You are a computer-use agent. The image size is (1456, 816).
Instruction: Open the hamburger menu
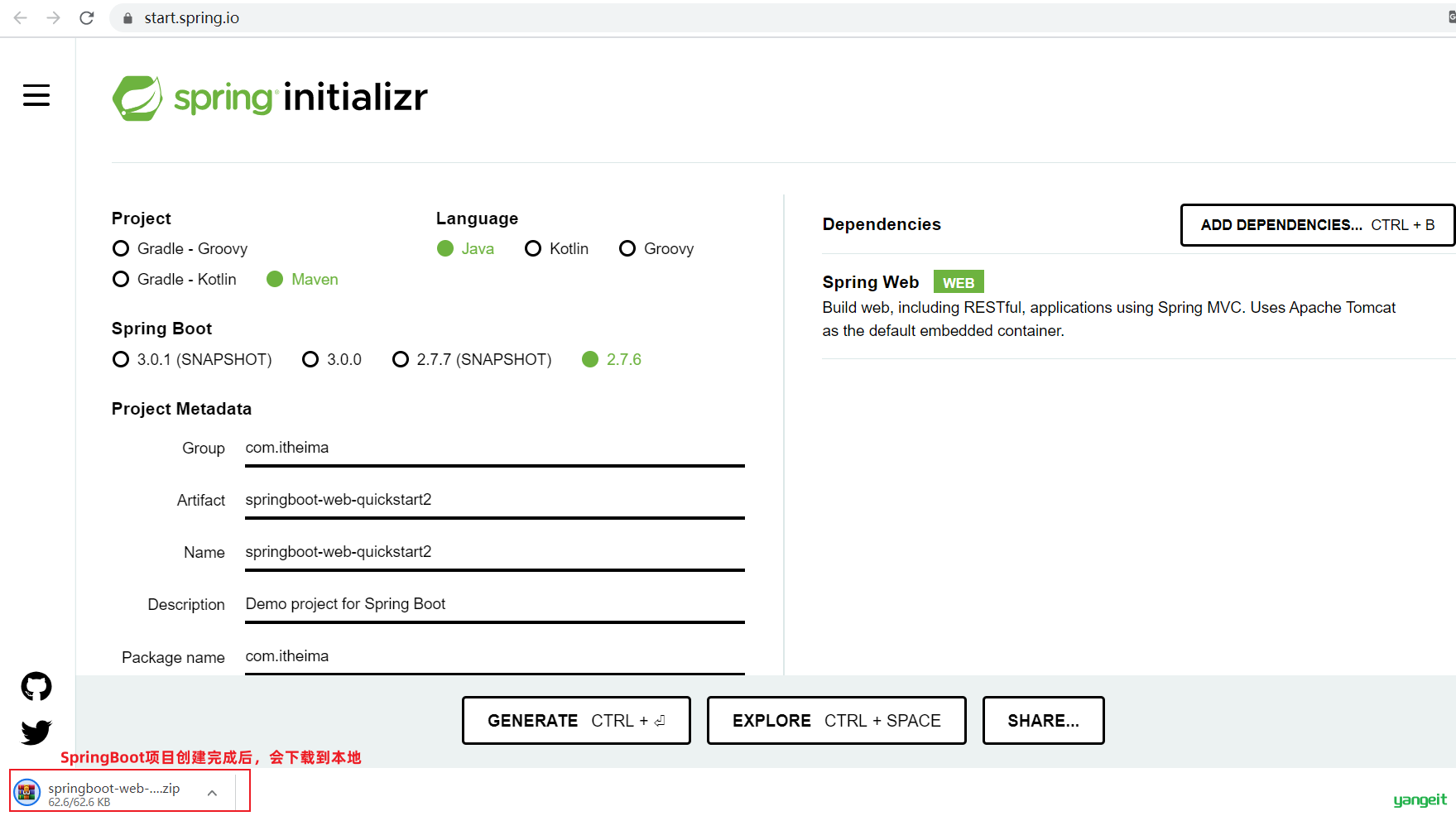point(36,95)
